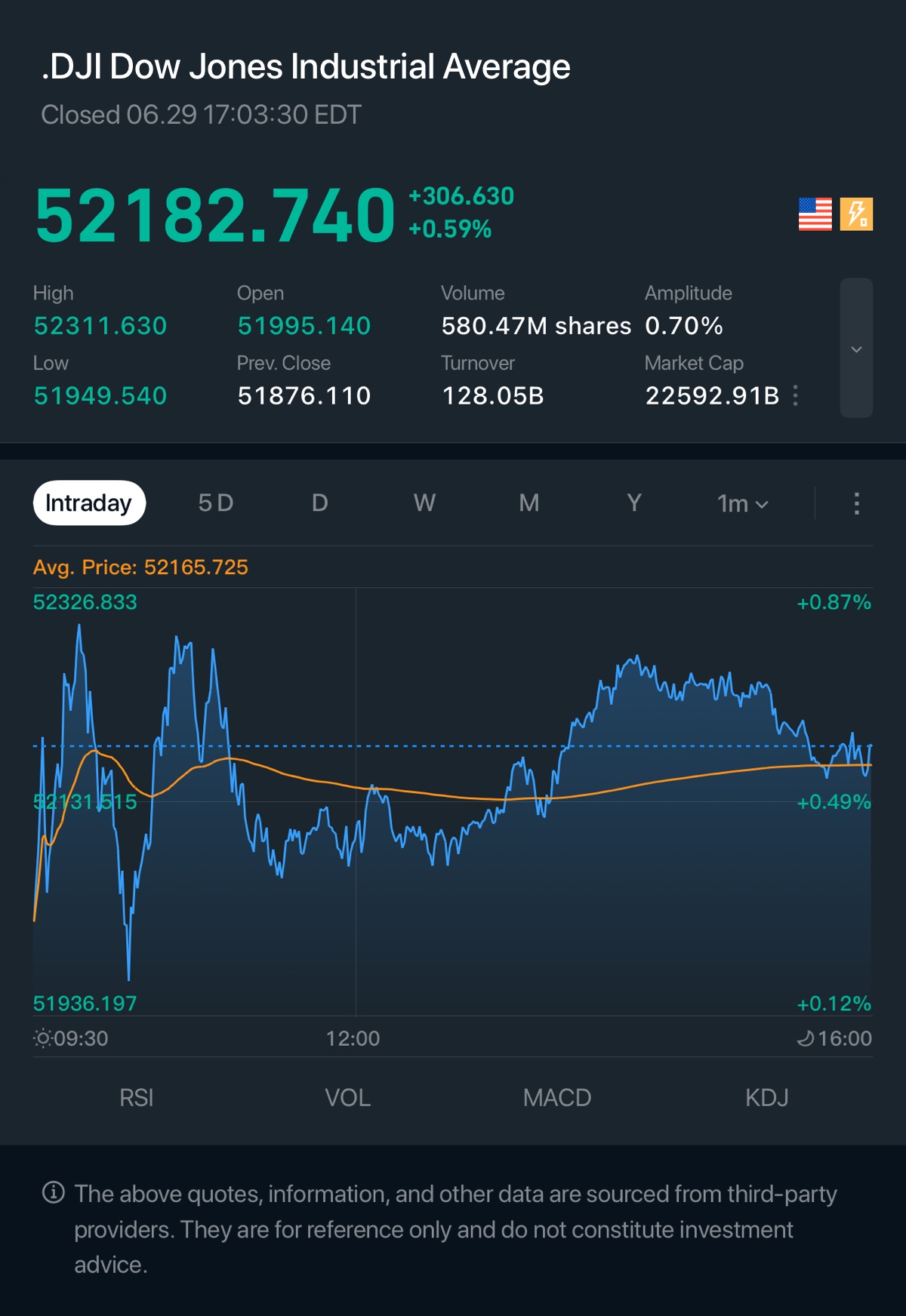906x1316 pixels.
Task: Tap the Turnover value 128.05B
Action: click(x=493, y=396)
